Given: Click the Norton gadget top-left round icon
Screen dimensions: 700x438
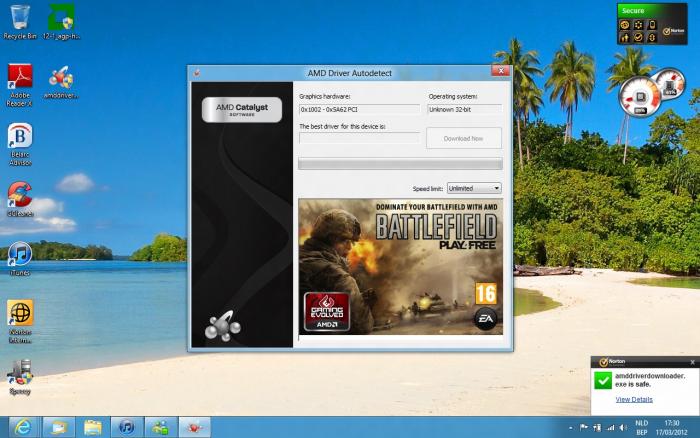Looking at the screenshot, I should [x=625, y=25].
